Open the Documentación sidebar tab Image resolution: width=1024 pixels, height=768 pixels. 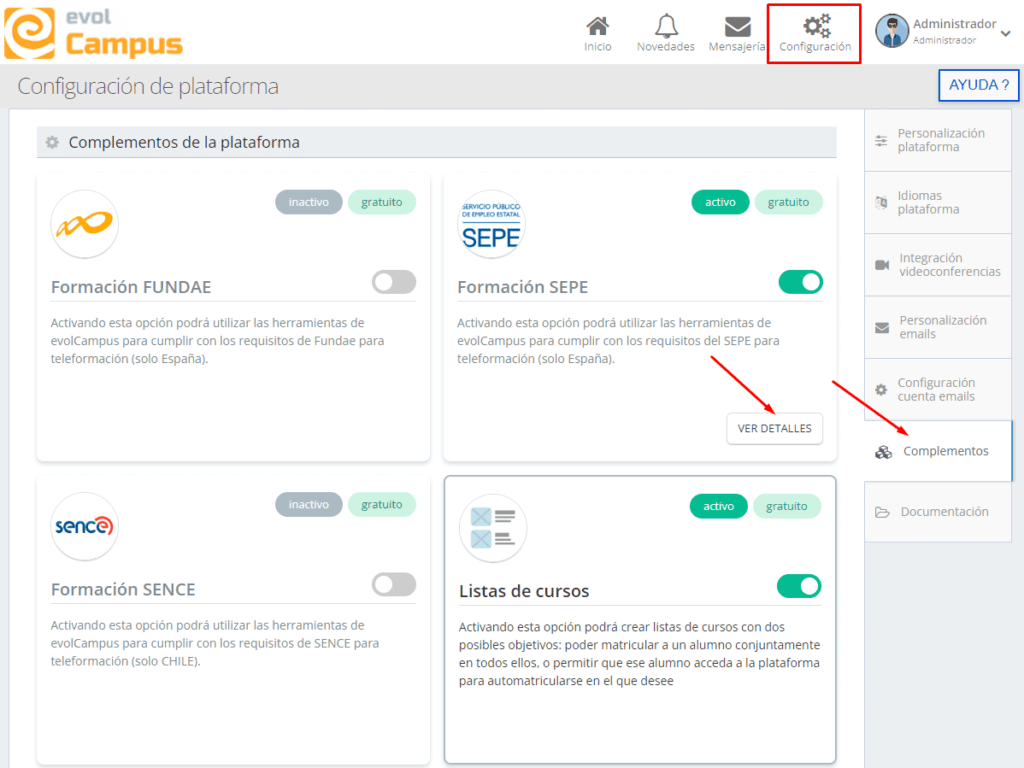coord(938,512)
